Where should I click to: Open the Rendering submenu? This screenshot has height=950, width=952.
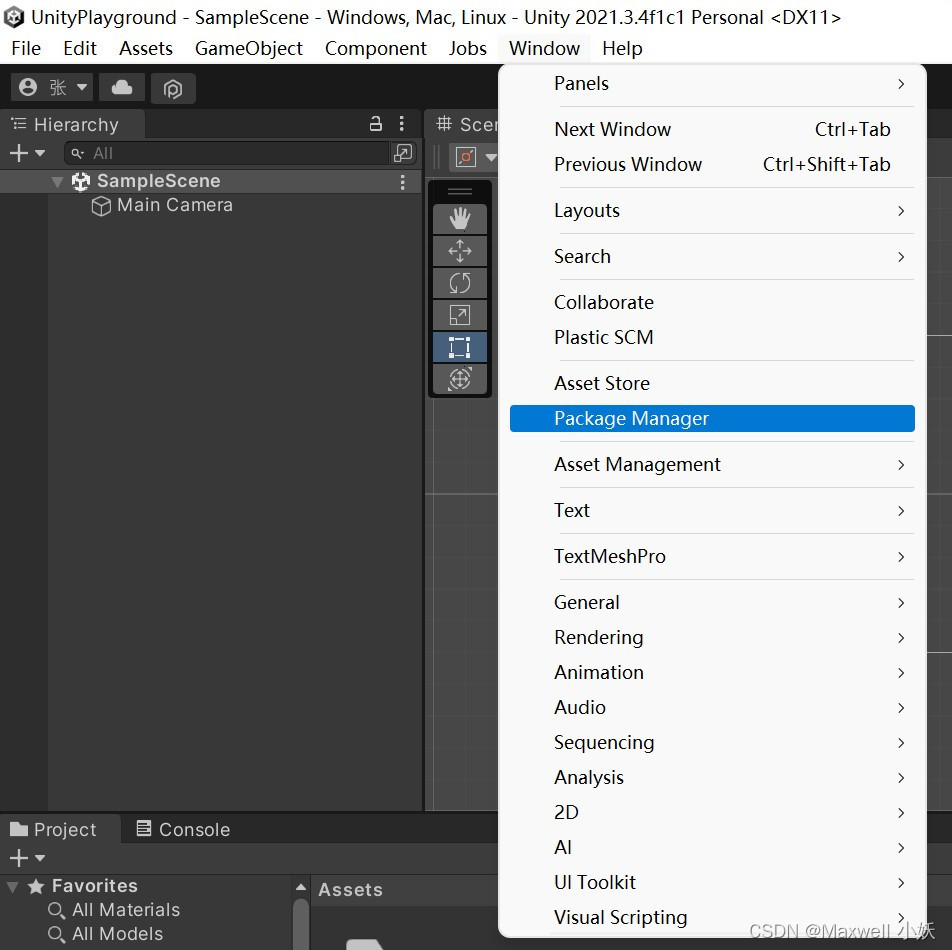[x=712, y=637]
